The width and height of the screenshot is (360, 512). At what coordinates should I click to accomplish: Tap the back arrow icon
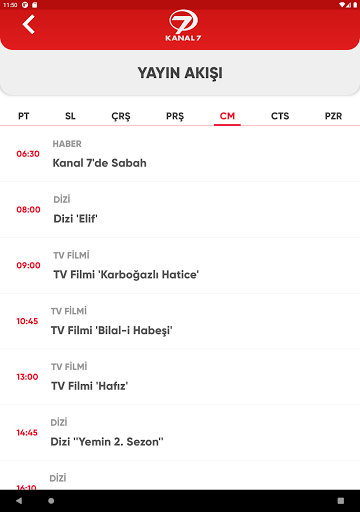[29, 24]
